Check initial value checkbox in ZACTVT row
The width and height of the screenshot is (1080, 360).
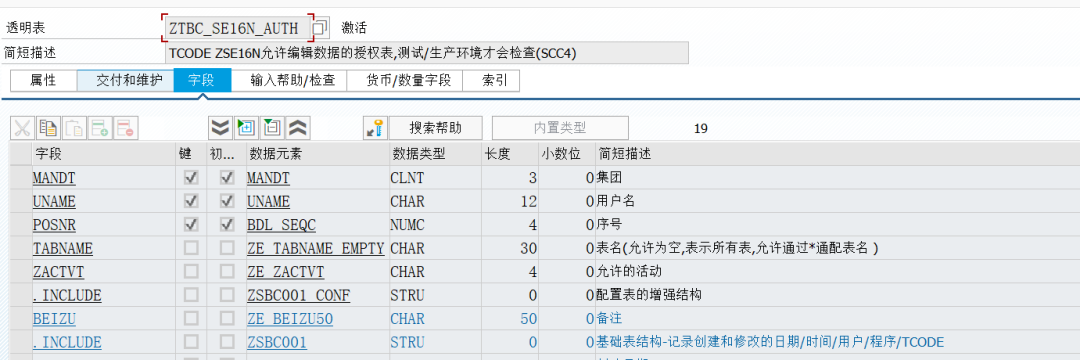(x=227, y=271)
